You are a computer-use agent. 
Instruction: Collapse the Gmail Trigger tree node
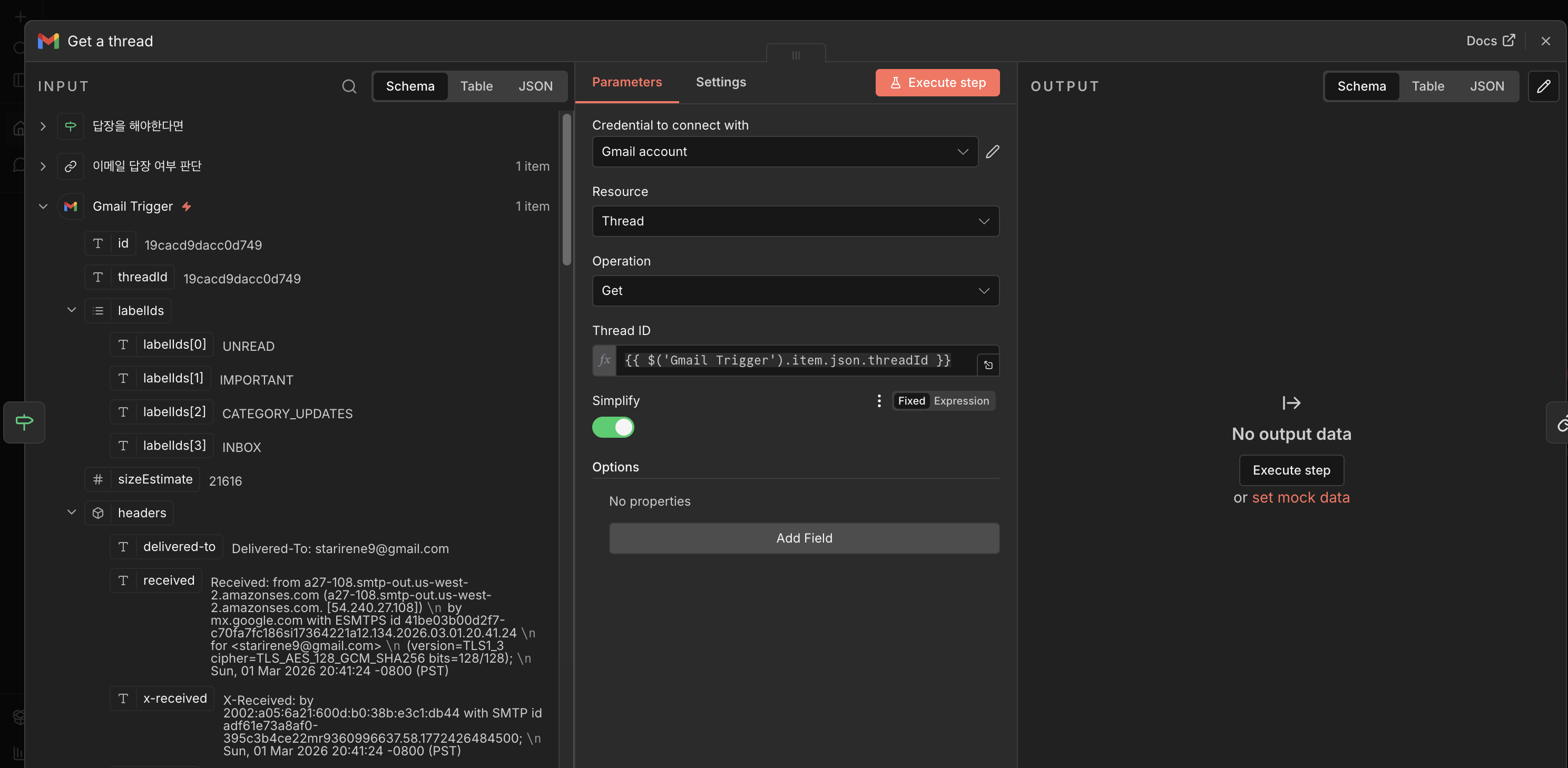(43, 206)
